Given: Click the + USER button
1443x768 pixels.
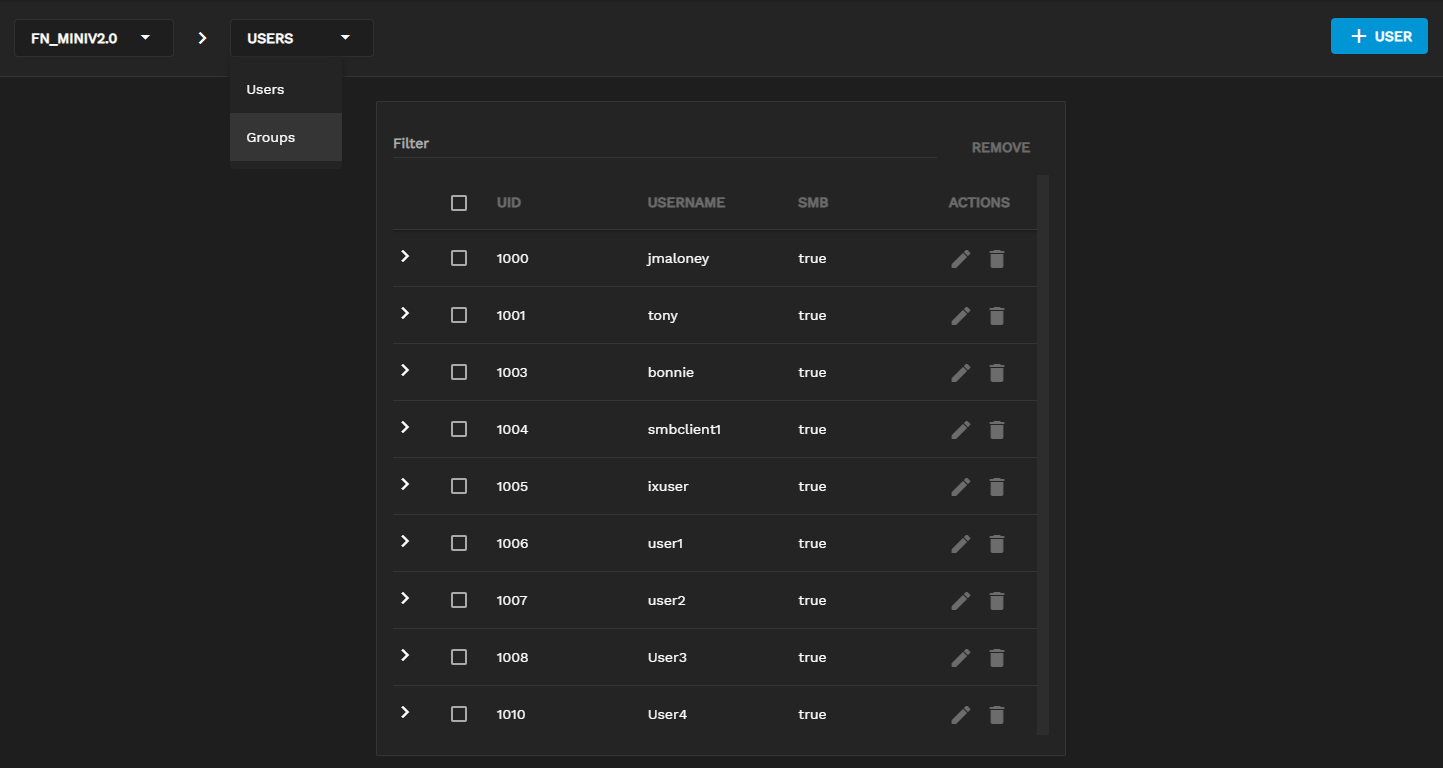Looking at the screenshot, I should 1379,36.
